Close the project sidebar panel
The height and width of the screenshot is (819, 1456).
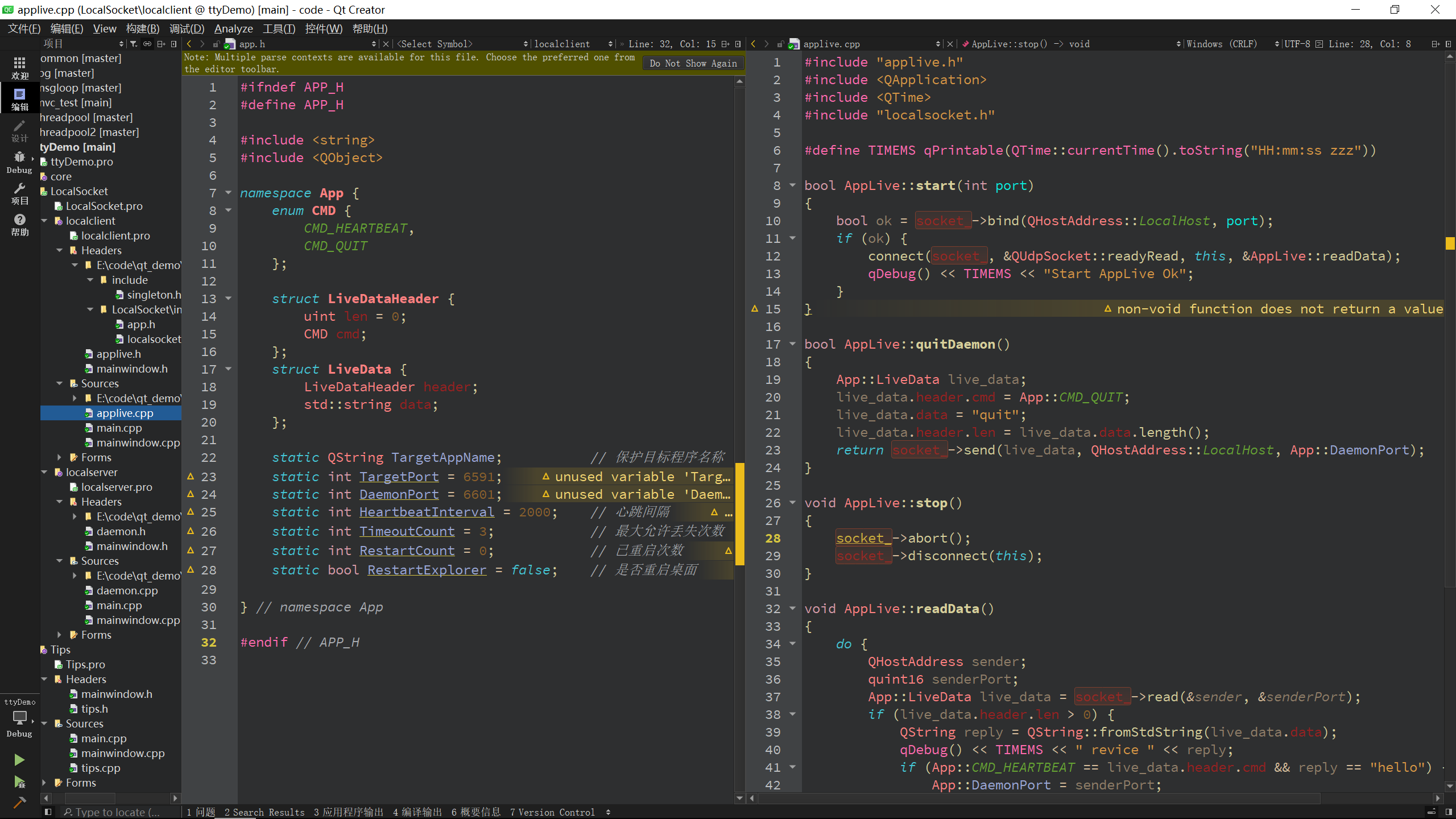(x=174, y=44)
